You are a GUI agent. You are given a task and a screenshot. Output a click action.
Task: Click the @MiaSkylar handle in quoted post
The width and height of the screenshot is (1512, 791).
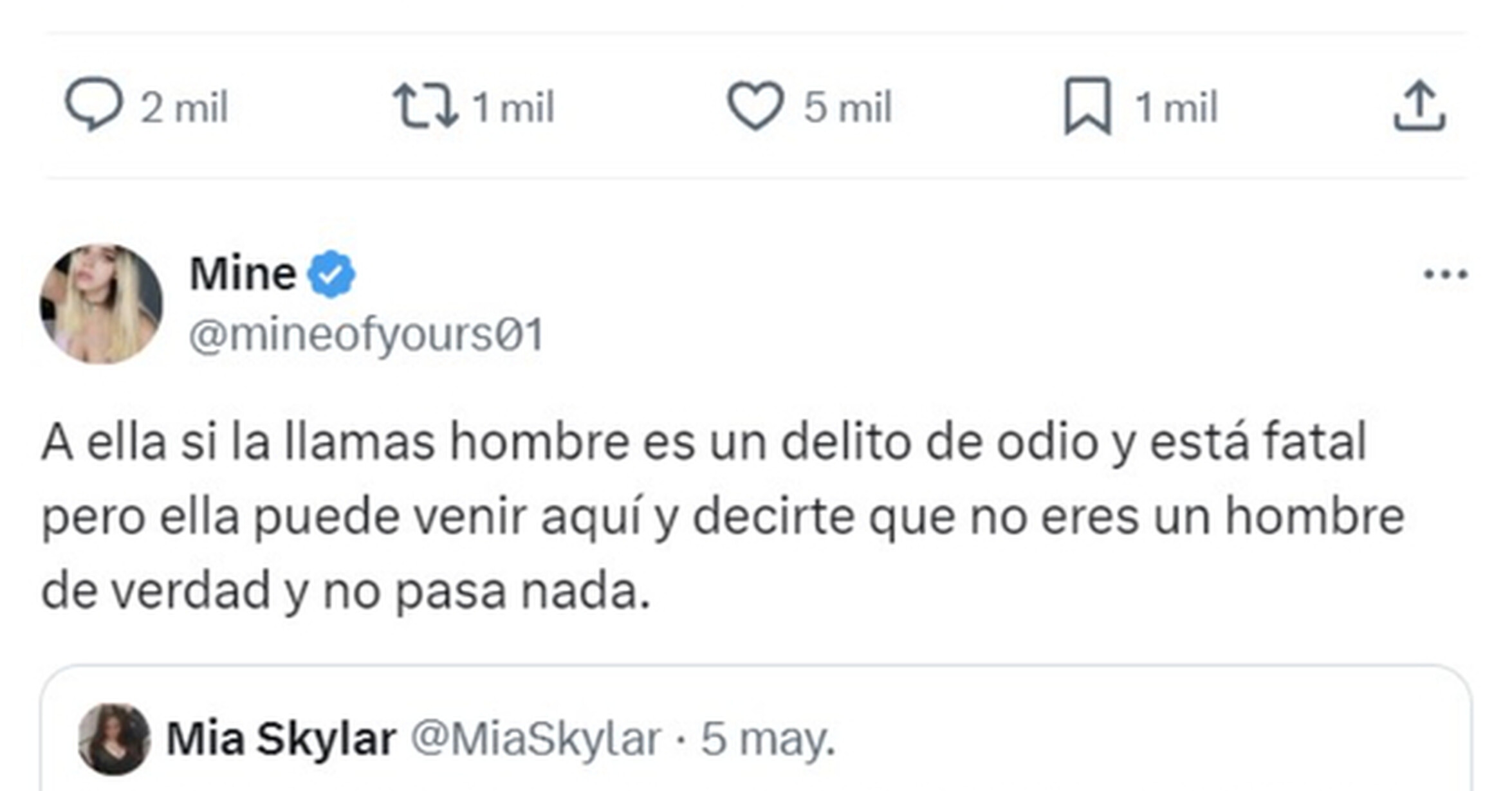(x=536, y=739)
